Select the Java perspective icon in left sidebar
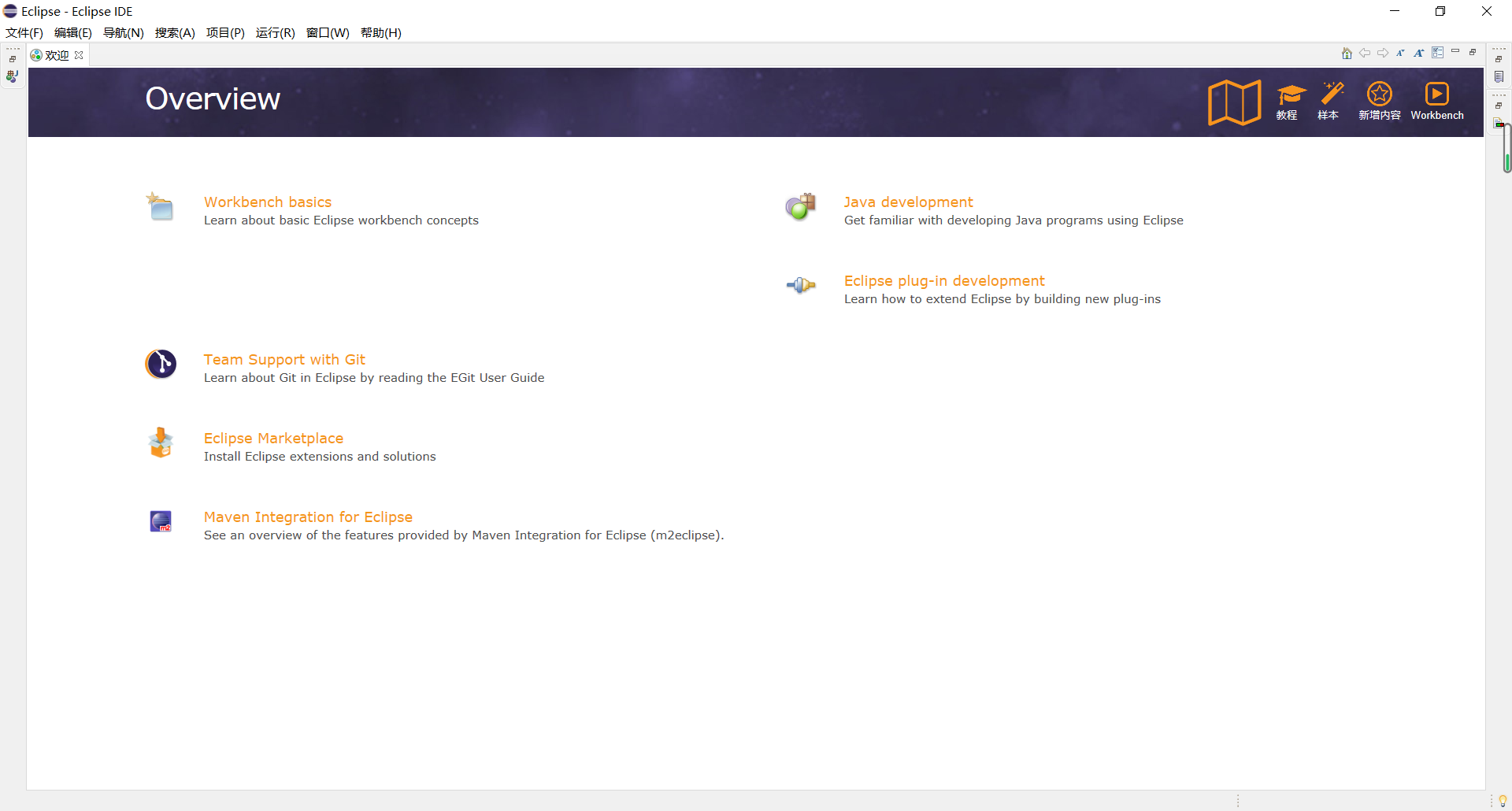This screenshot has width=1512, height=811. [12, 76]
